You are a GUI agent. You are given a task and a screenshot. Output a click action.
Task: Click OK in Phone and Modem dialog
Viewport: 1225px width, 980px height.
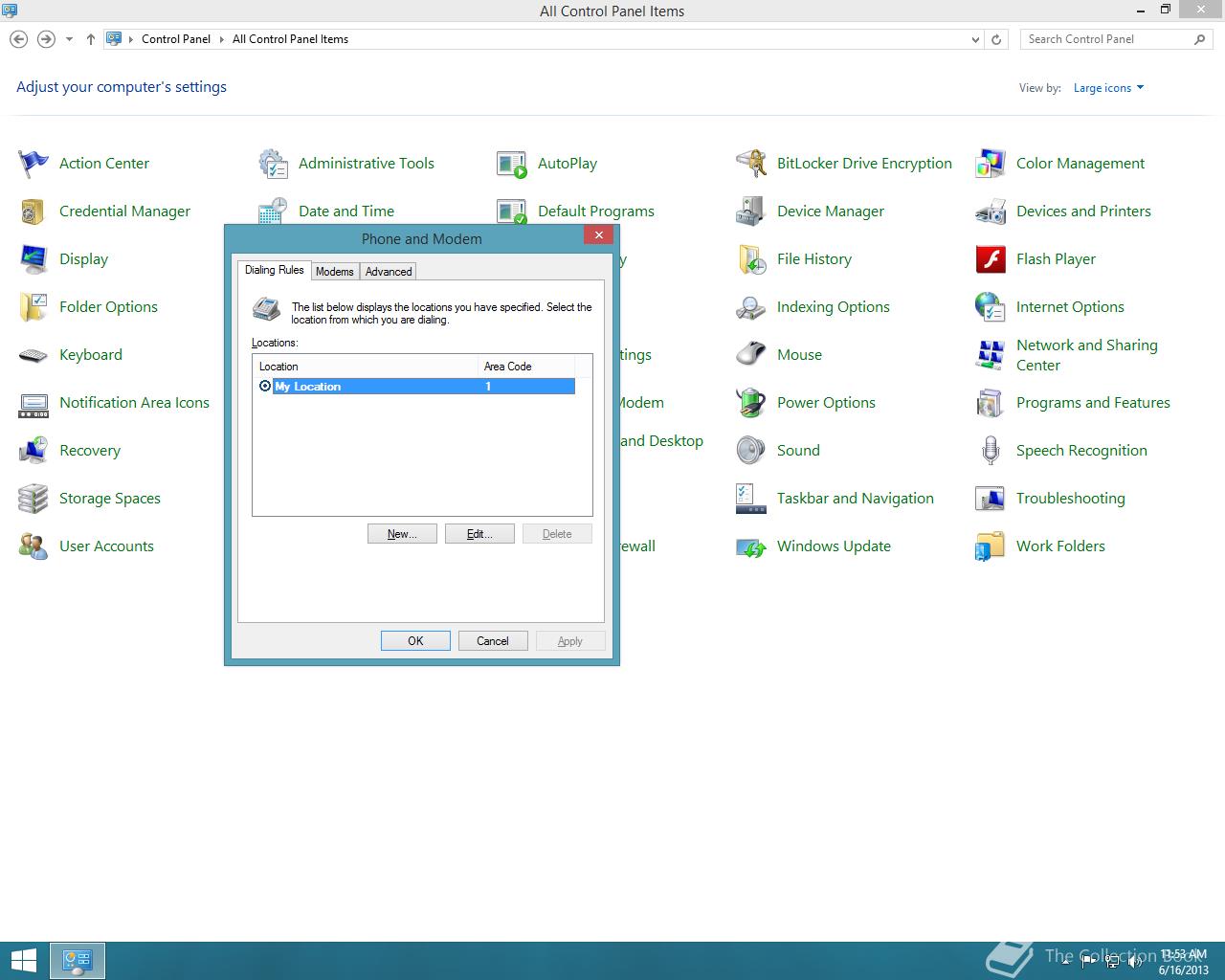(415, 641)
